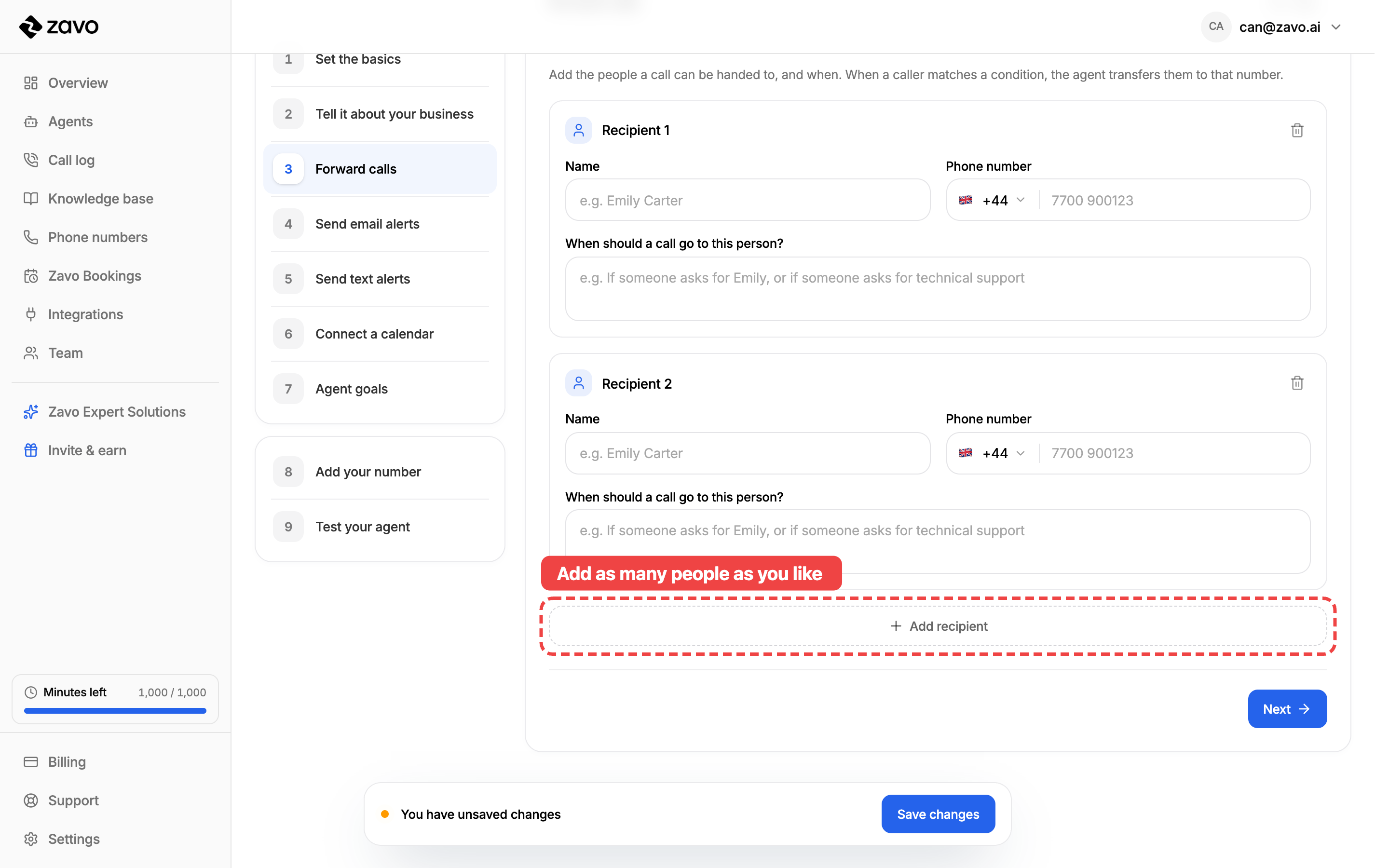Open Recipient 2 country code +44 dropdown
Viewport: 1389px width, 868px height.
pos(992,453)
